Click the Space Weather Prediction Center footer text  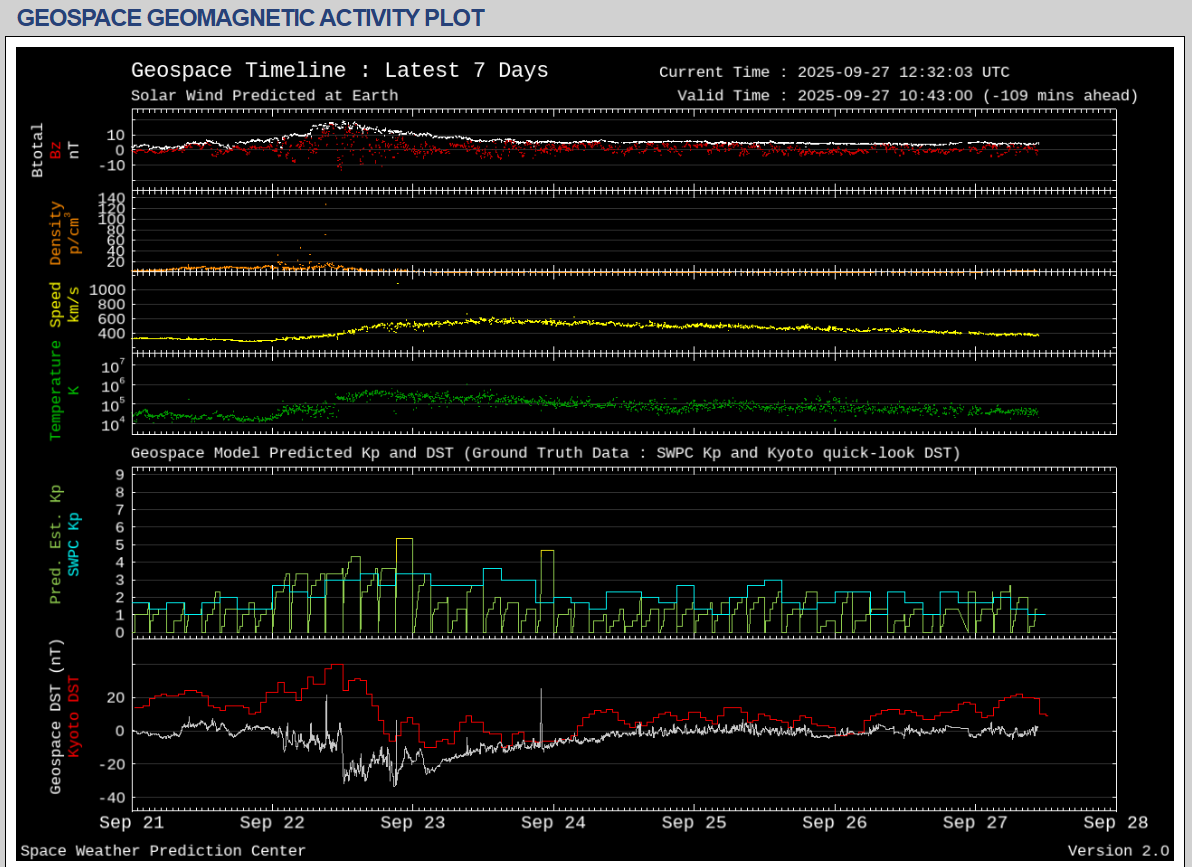click(x=163, y=851)
